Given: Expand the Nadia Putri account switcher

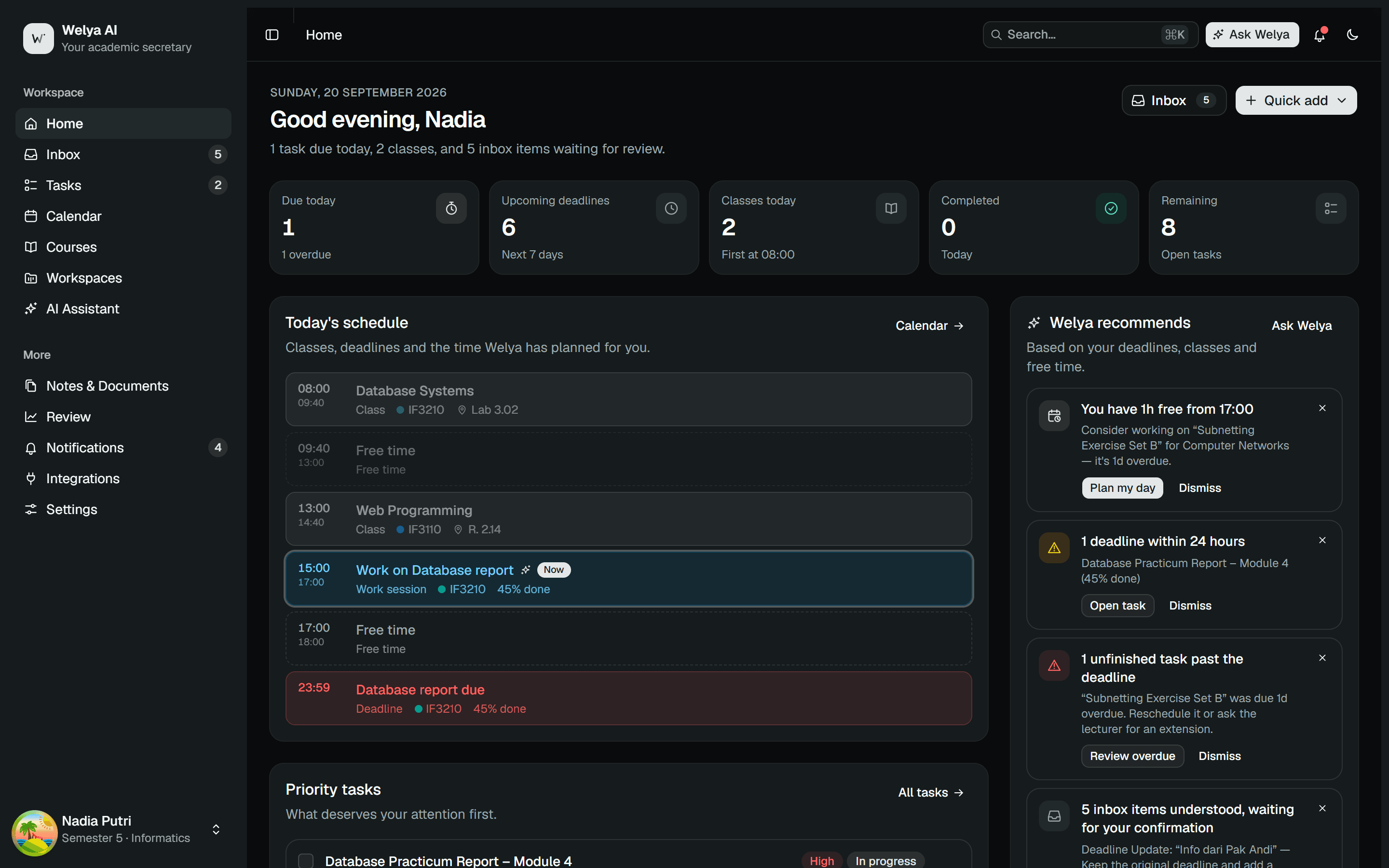Looking at the screenshot, I should pyautogui.click(x=216, y=829).
